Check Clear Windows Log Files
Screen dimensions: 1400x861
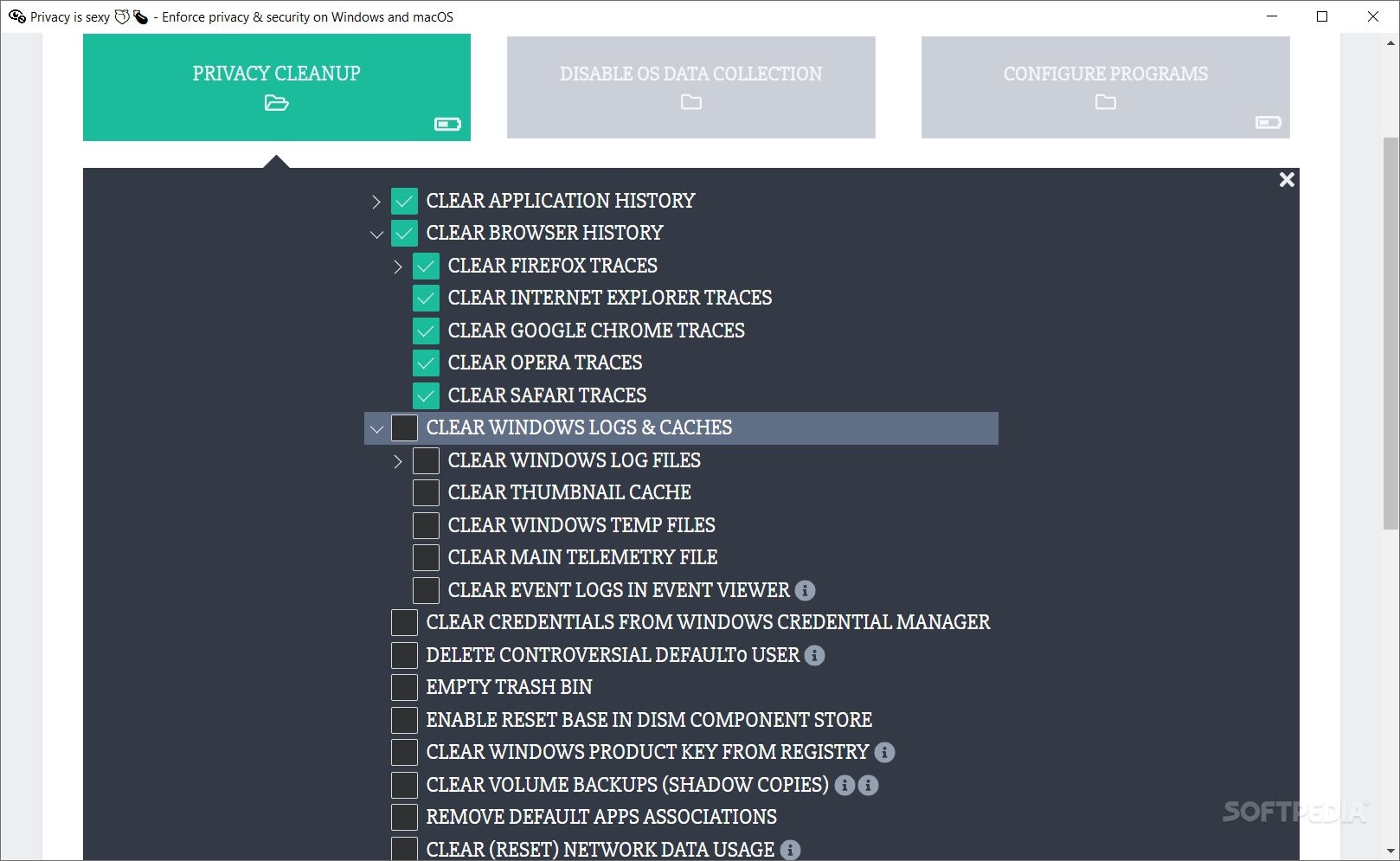coord(426,460)
